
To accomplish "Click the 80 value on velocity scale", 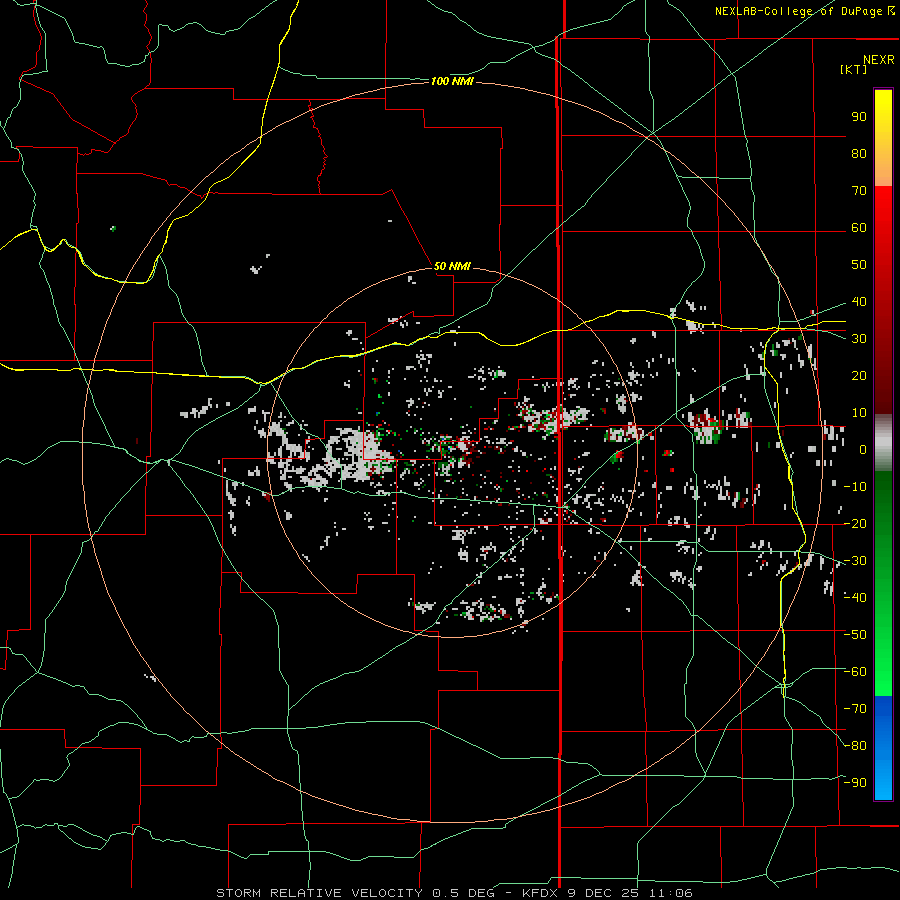I will point(859,154).
